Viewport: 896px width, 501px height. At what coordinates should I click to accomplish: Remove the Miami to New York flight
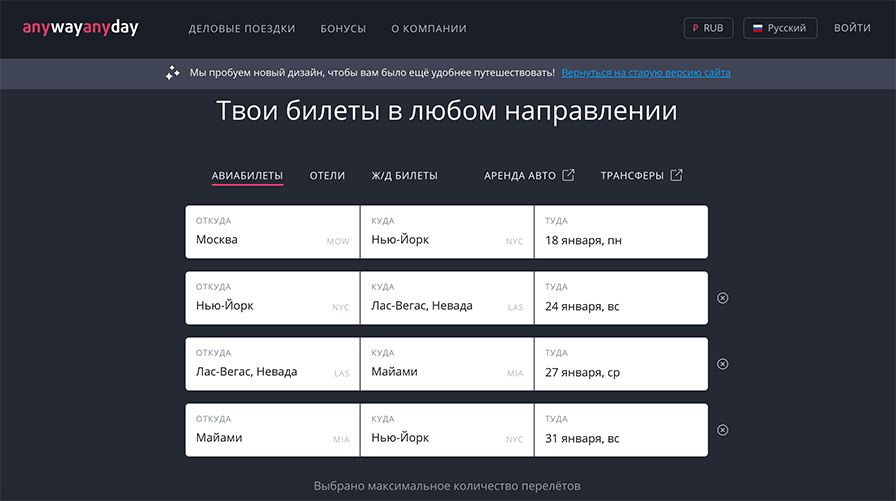tap(723, 430)
